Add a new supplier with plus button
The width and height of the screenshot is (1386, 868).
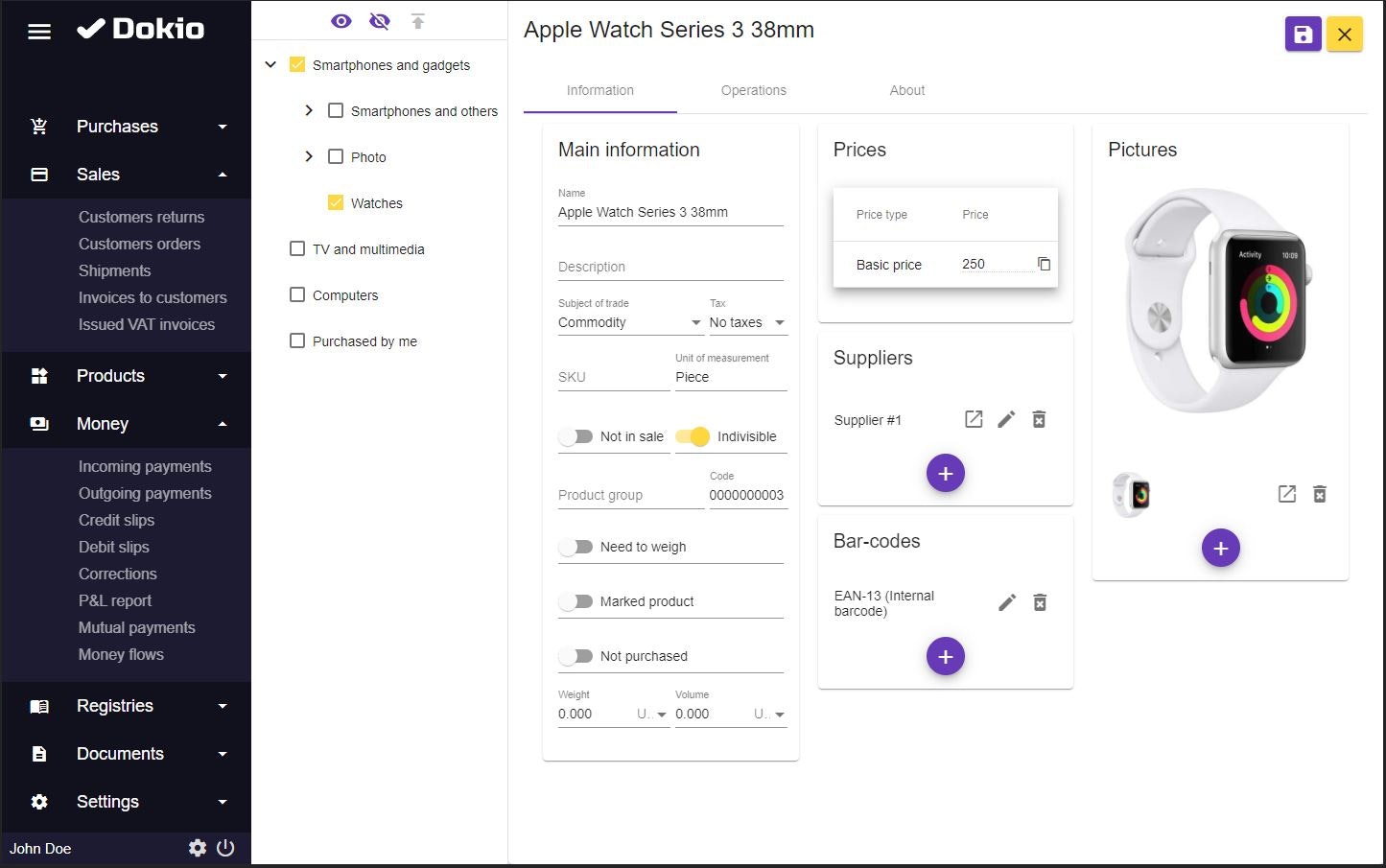point(945,473)
